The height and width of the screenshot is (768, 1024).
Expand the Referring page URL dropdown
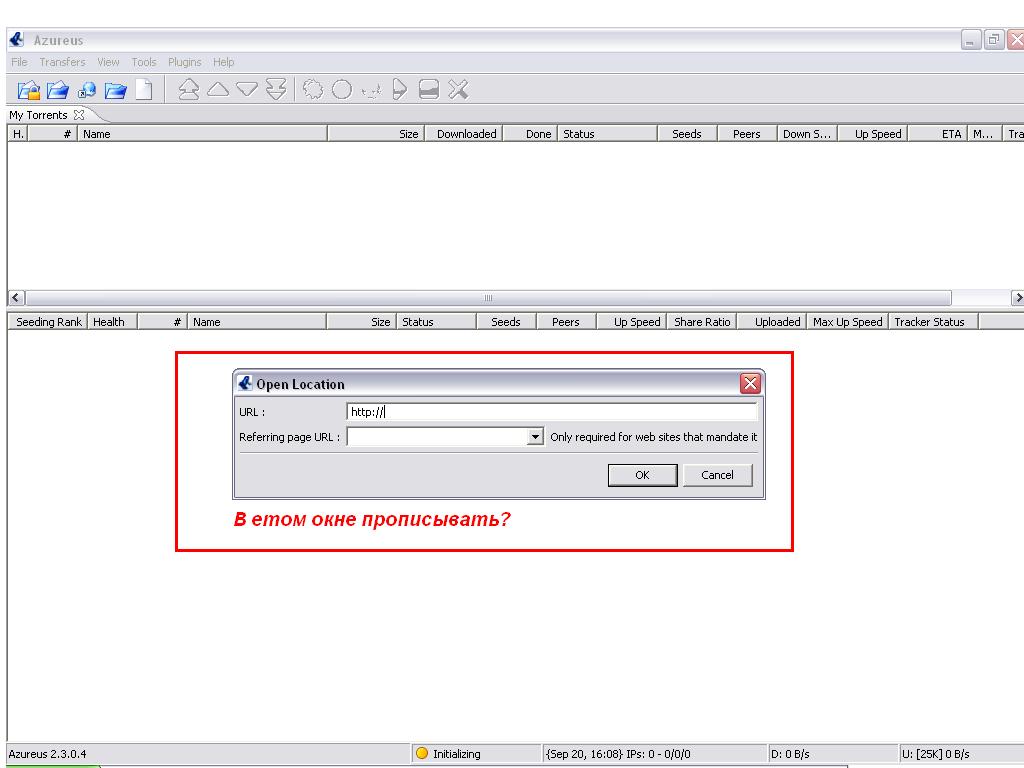(535, 436)
